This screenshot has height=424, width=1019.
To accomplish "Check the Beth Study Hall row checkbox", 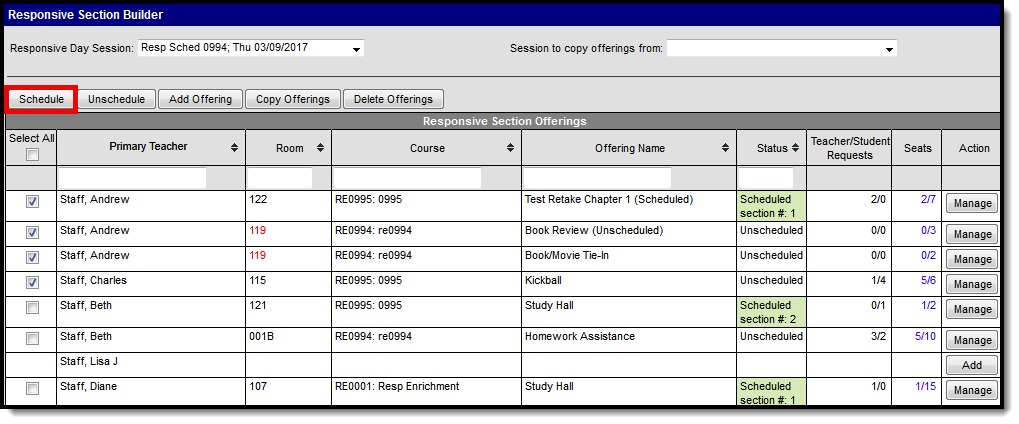I will (x=32, y=308).
